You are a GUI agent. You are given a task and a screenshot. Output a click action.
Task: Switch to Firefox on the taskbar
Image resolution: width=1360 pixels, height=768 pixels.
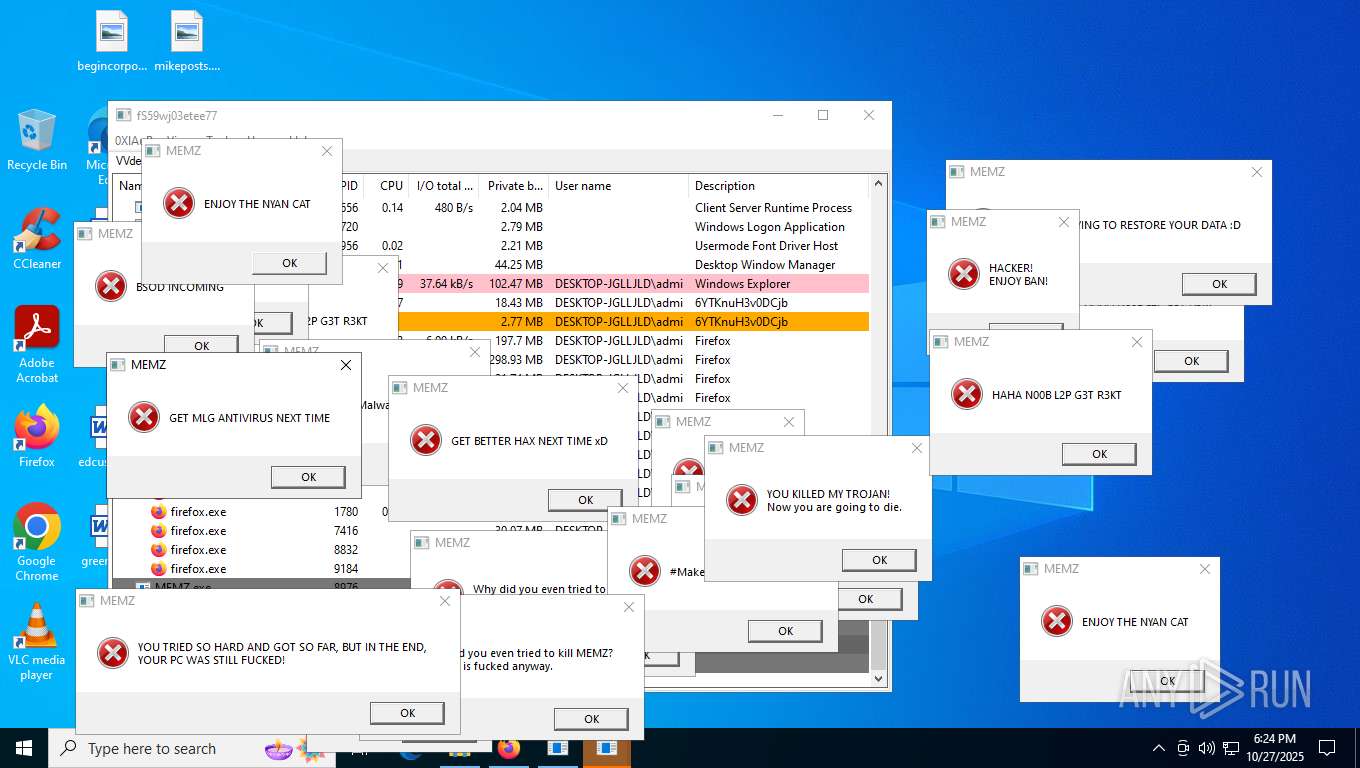[x=509, y=748]
